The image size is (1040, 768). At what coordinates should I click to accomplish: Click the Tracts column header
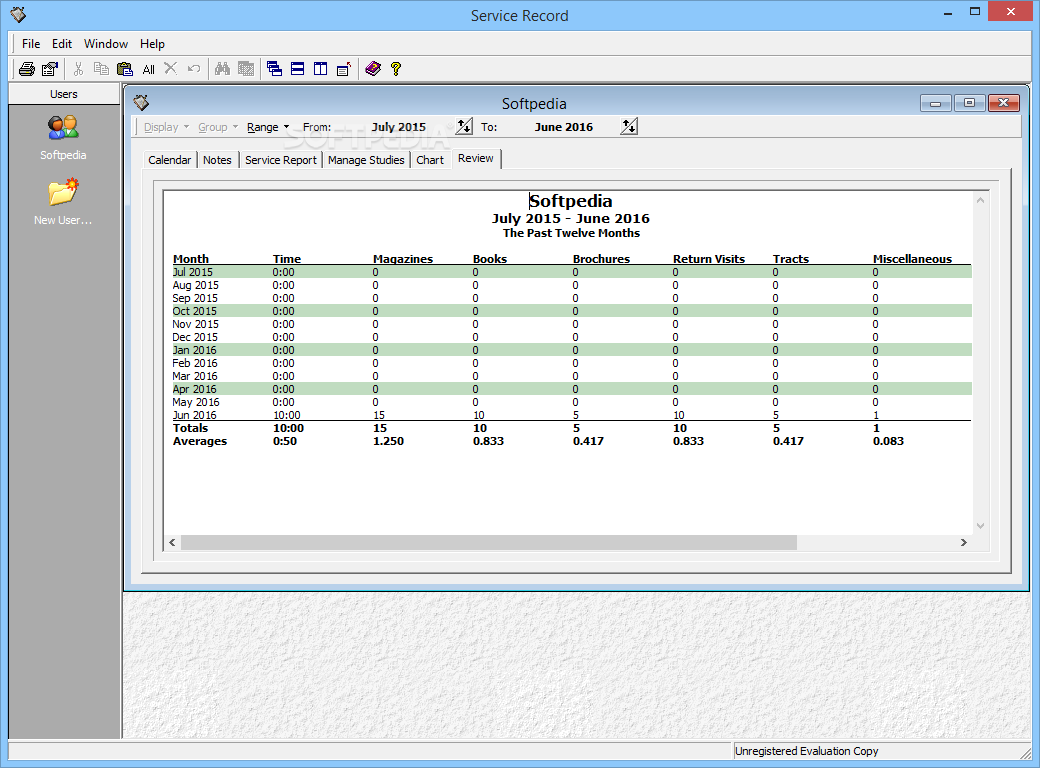(791, 259)
